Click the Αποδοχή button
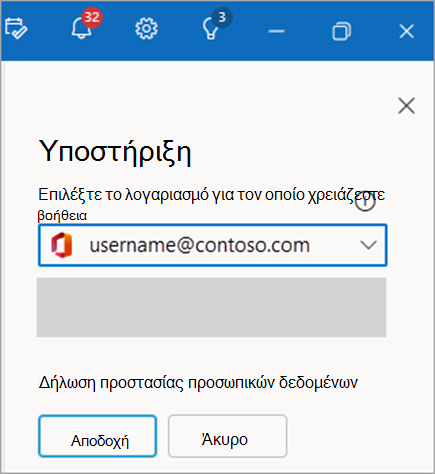The image size is (435, 474). (x=98, y=436)
